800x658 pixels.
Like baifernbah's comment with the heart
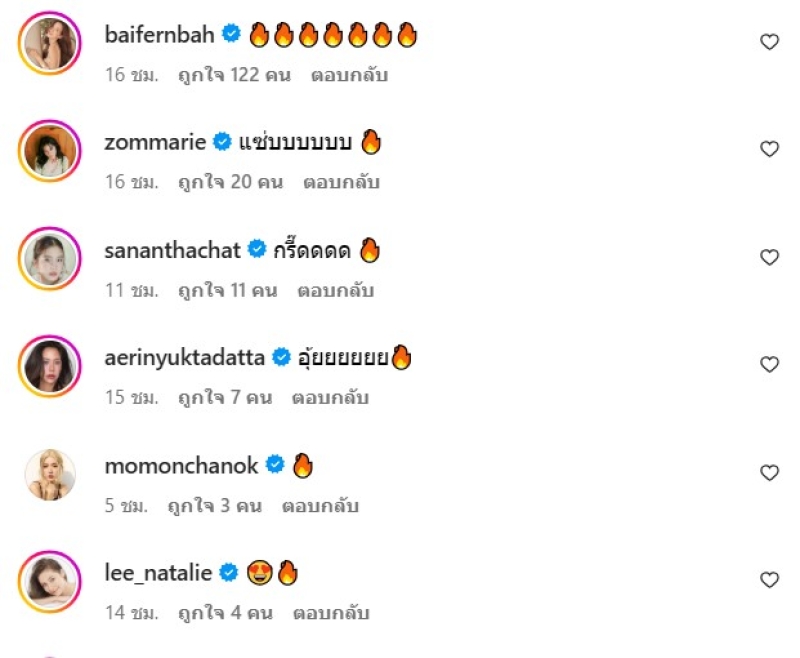tap(769, 42)
